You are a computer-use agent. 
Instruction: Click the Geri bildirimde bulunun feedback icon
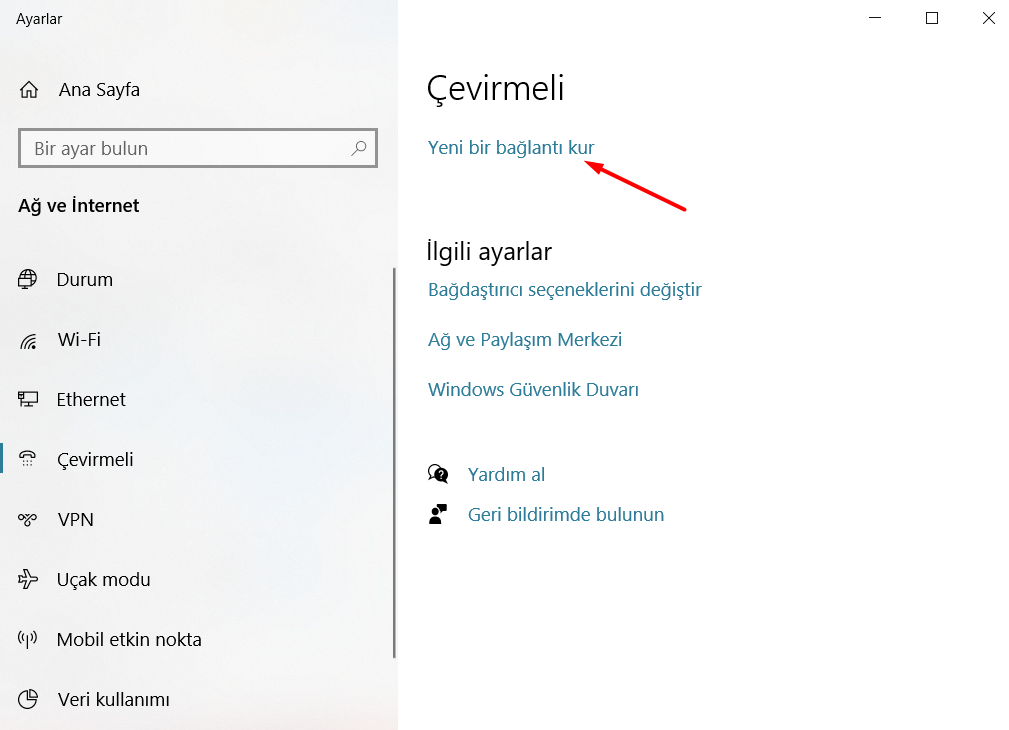tap(438, 515)
